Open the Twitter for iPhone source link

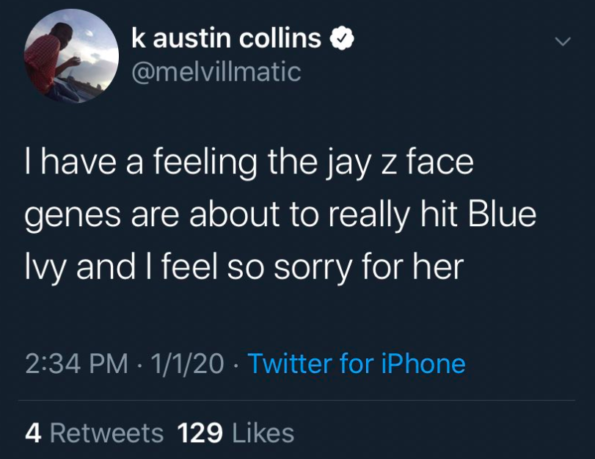pyautogui.click(x=356, y=363)
